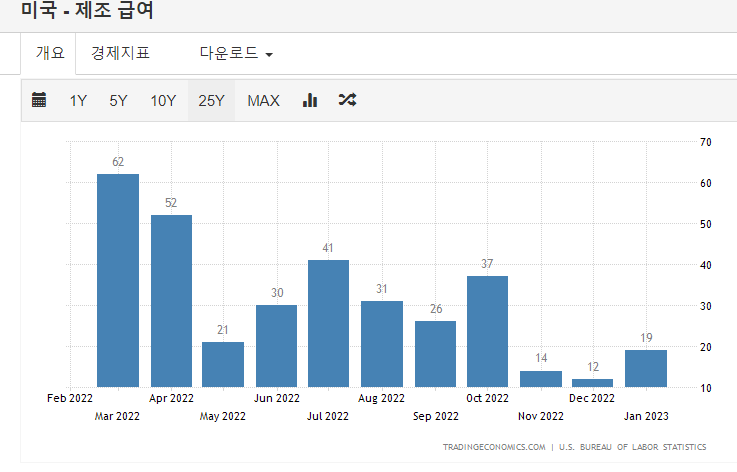This screenshot has height=472, width=737.
Task: Click the 30 value on y-axis
Action: tap(706, 306)
